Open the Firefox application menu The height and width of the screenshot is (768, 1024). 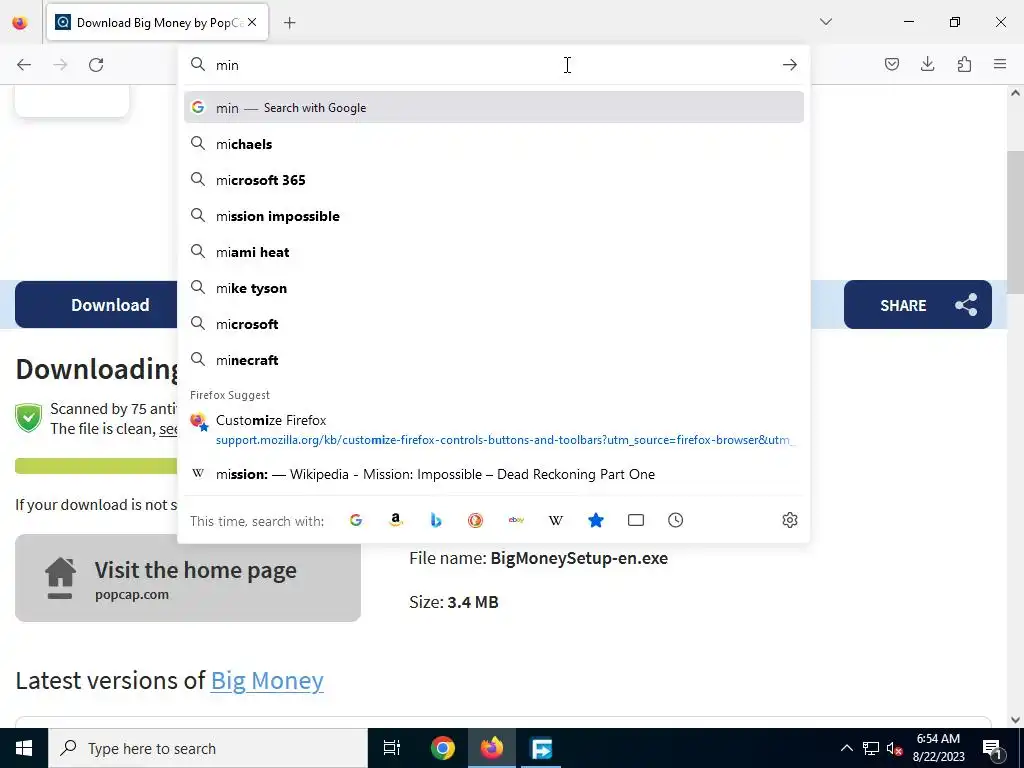1000,64
